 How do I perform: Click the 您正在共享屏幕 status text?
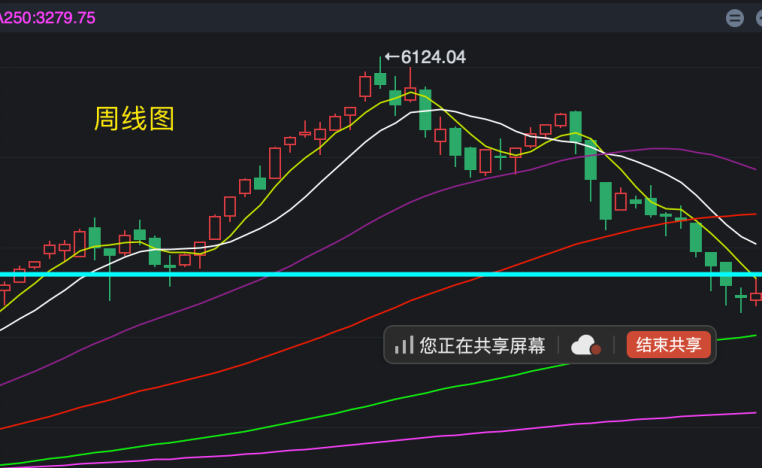482,346
